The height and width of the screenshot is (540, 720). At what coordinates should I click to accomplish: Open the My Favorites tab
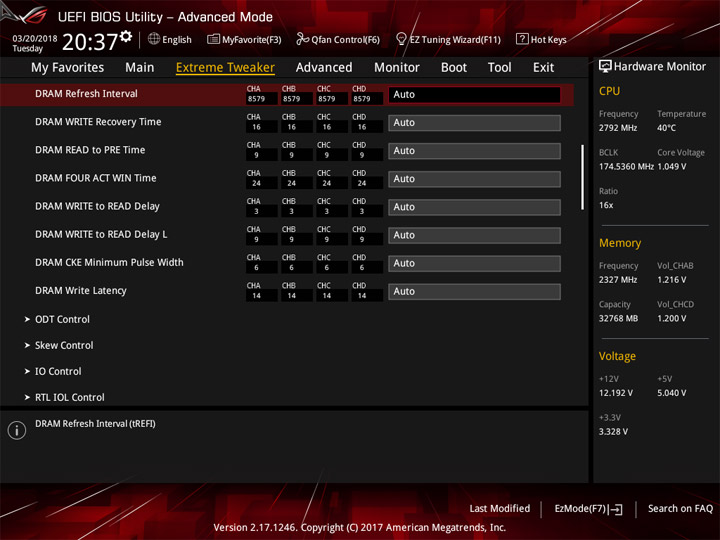pyautogui.click(x=68, y=68)
